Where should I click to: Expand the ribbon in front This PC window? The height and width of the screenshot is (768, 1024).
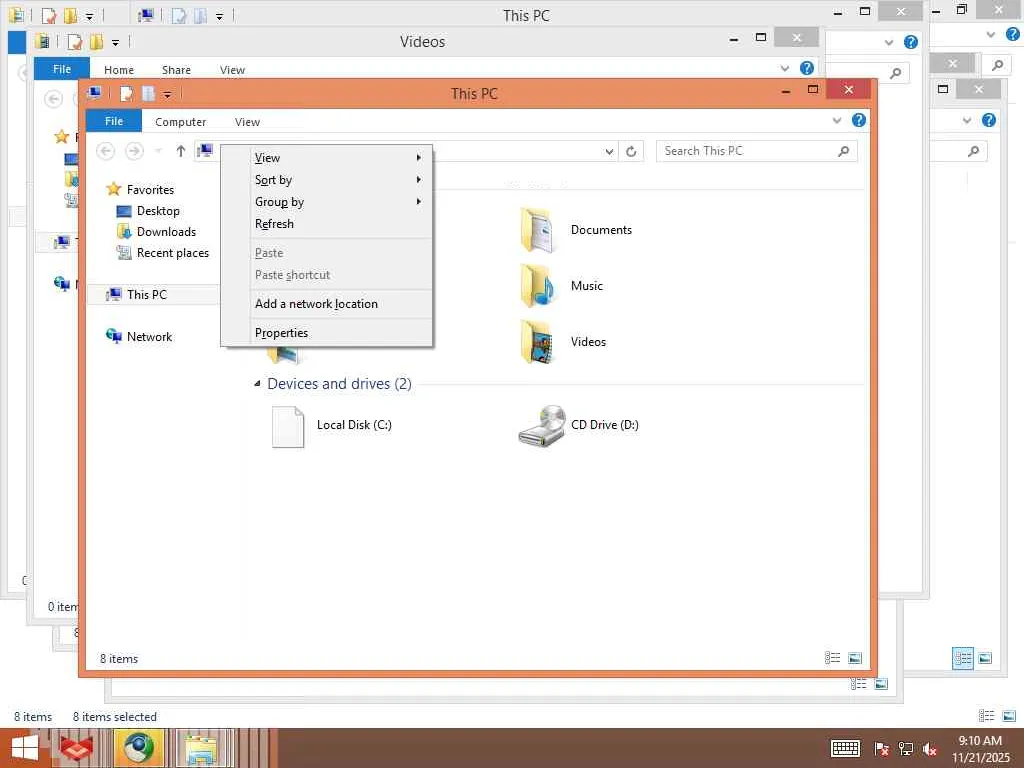click(837, 121)
